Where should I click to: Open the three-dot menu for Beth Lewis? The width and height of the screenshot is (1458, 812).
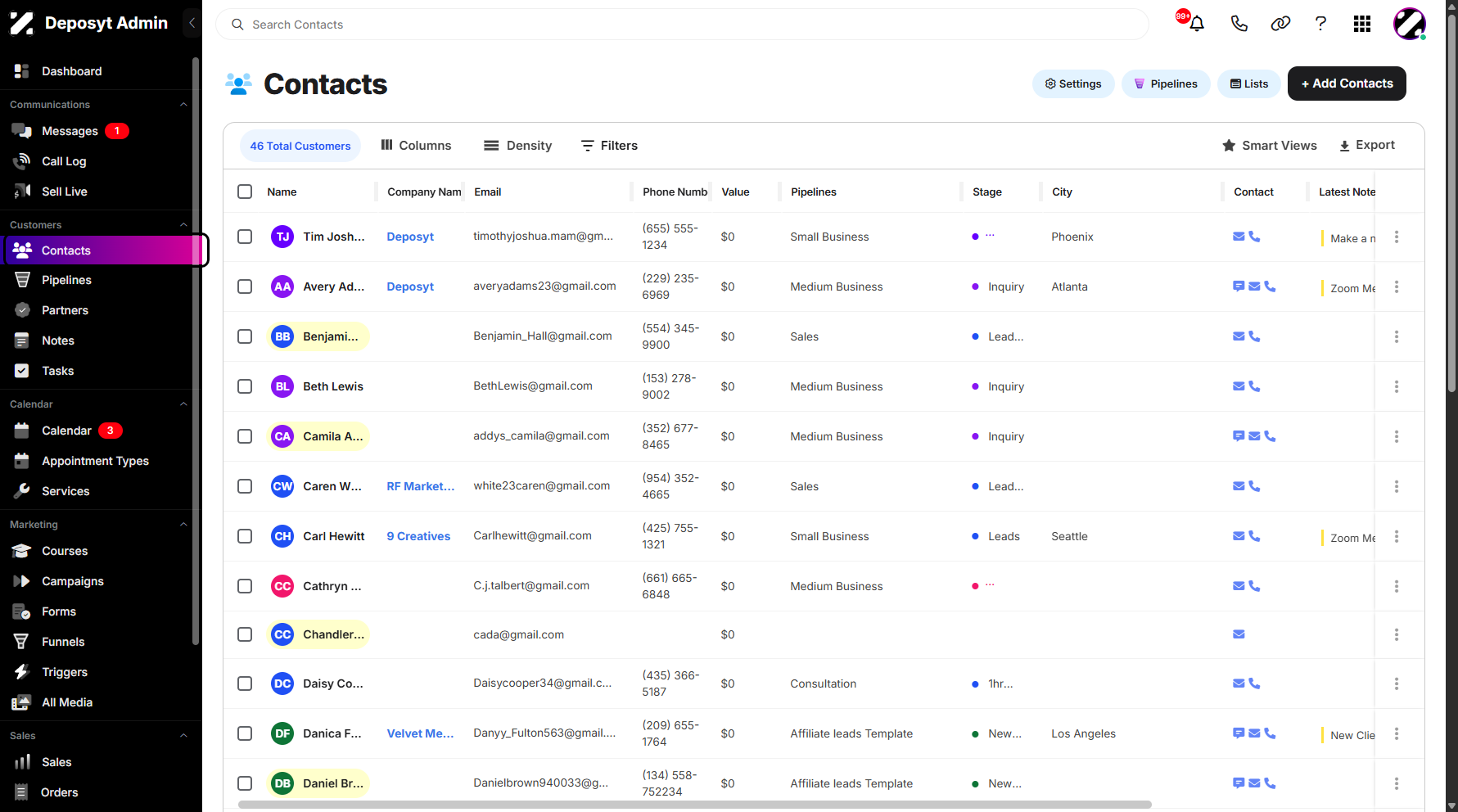coord(1397,386)
